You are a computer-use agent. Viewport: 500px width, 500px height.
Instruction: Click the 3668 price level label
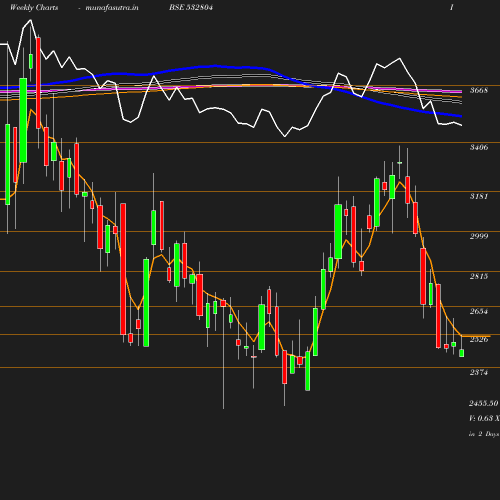(x=479, y=90)
